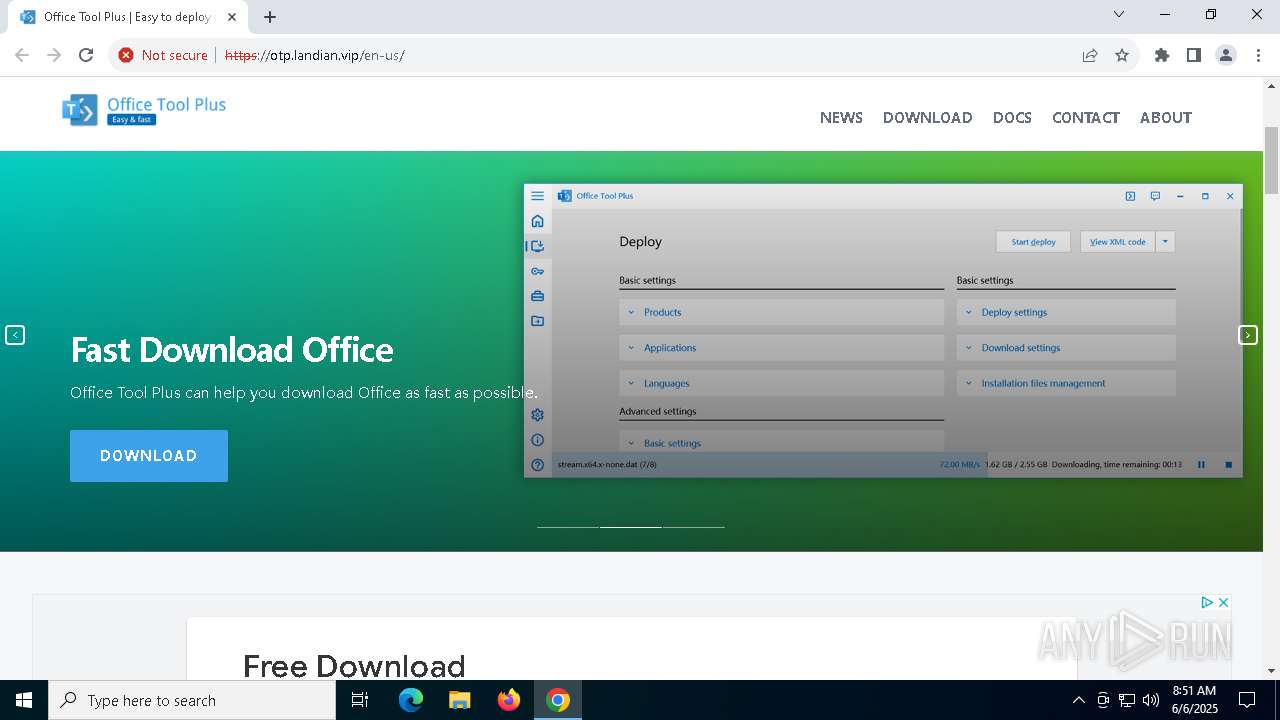
Task: Click the Free Download ad text
Action: tap(354, 666)
